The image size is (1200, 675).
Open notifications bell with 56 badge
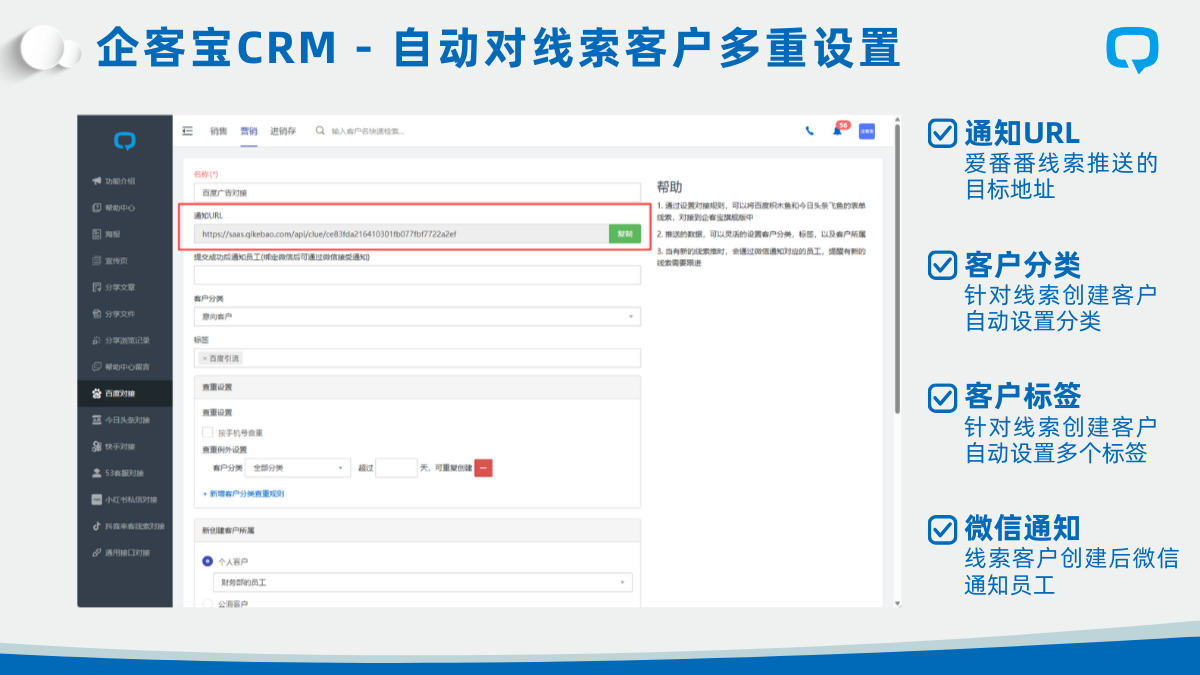837,131
